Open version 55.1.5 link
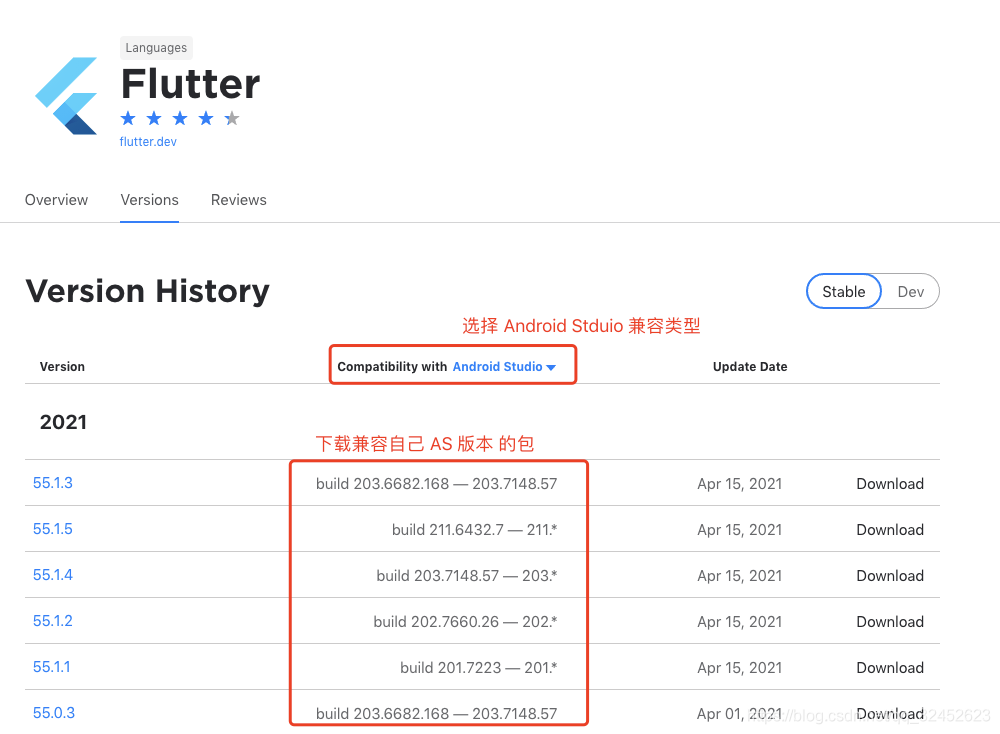The width and height of the screenshot is (1000, 734). 52,529
